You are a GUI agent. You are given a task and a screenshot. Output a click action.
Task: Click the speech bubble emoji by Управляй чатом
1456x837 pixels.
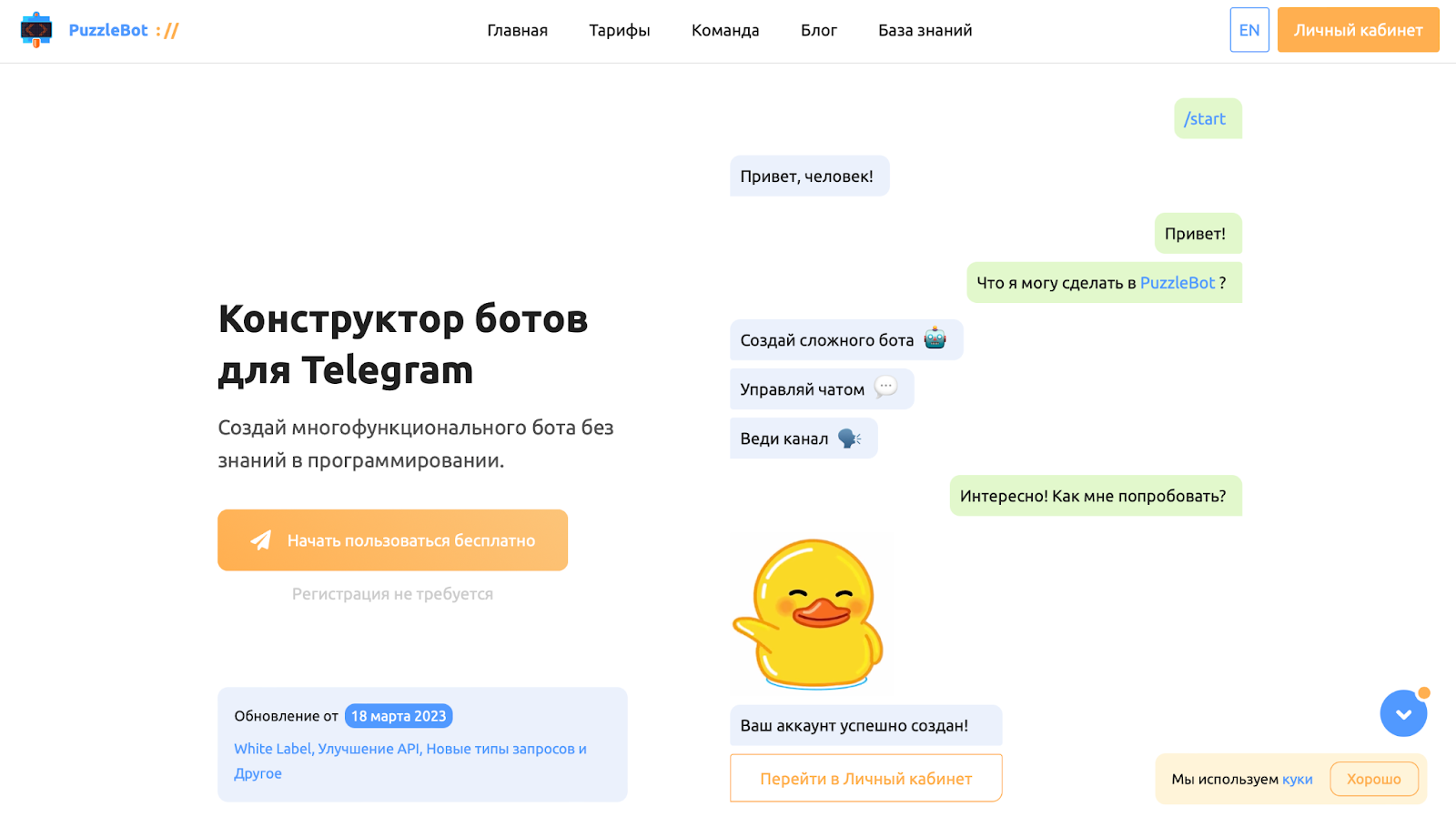point(885,388)
